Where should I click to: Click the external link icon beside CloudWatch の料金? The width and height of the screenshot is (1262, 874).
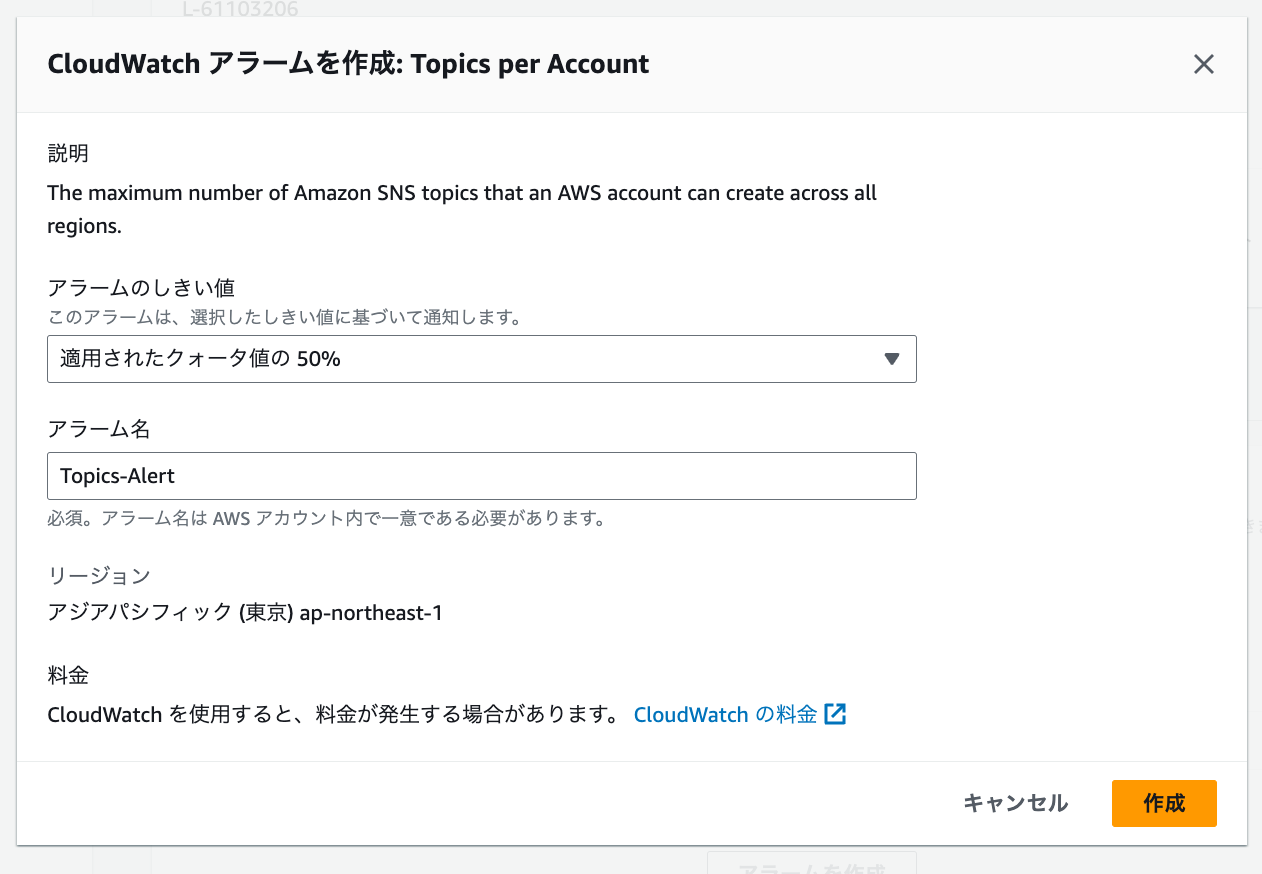837,714
